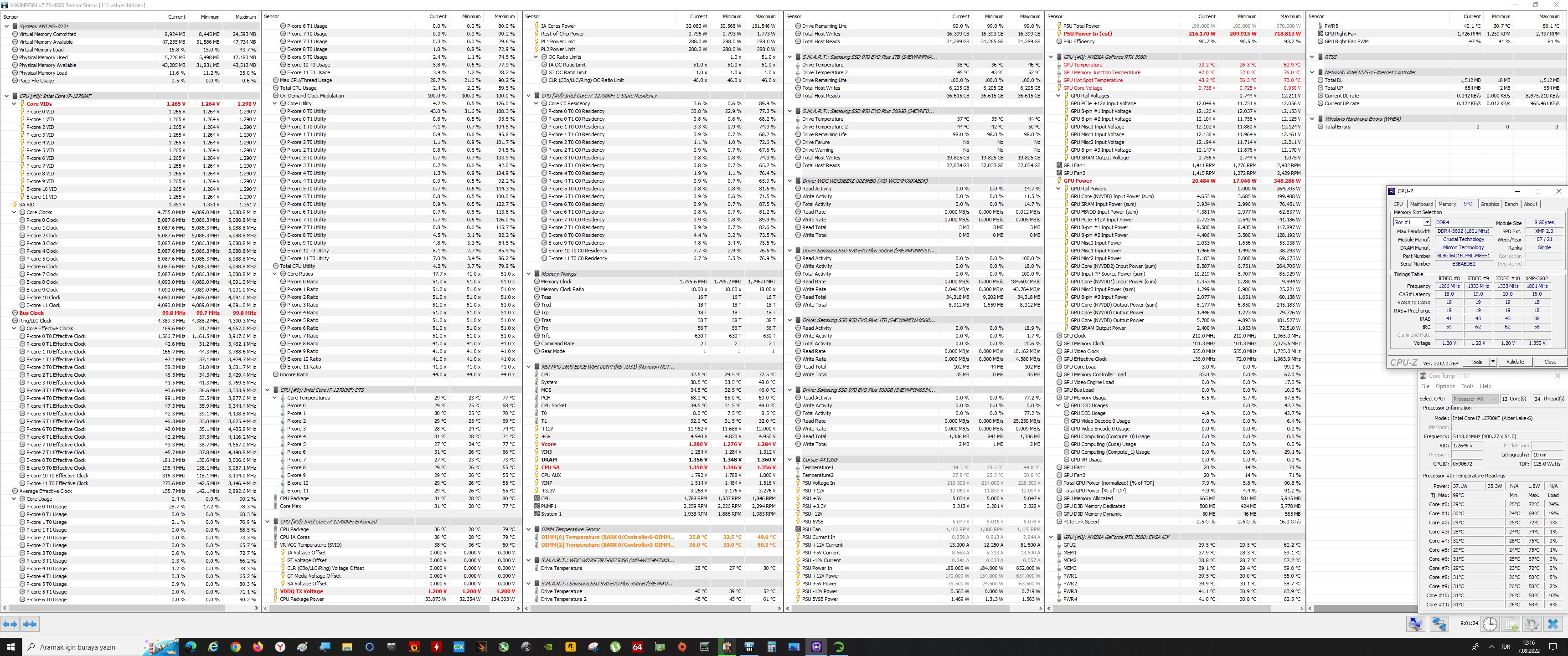Switch to Bench tab in CPU-Z
The image size is (1568, 656).
tap(1511, 204)
